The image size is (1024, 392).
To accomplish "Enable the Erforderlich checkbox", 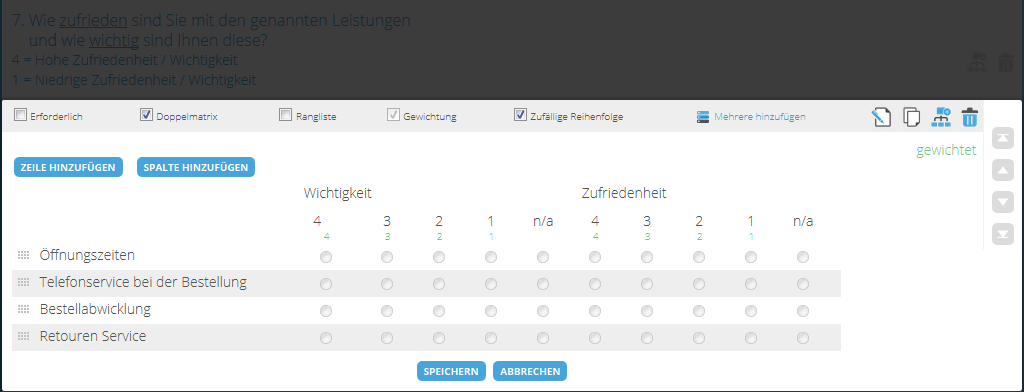I will tap(20, 116).
